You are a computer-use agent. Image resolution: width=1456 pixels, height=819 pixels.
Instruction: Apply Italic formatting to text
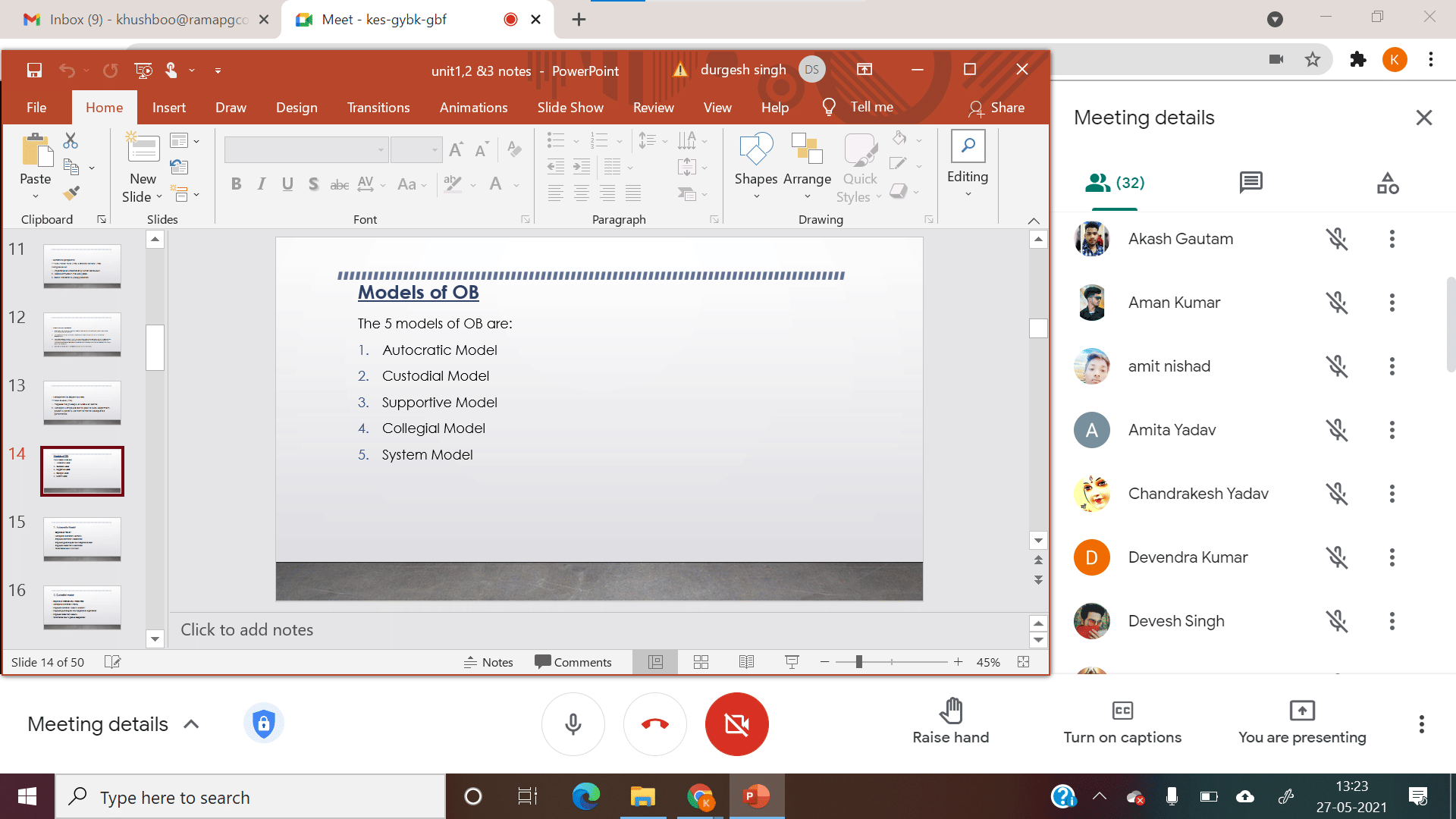[x=261, y=184]
